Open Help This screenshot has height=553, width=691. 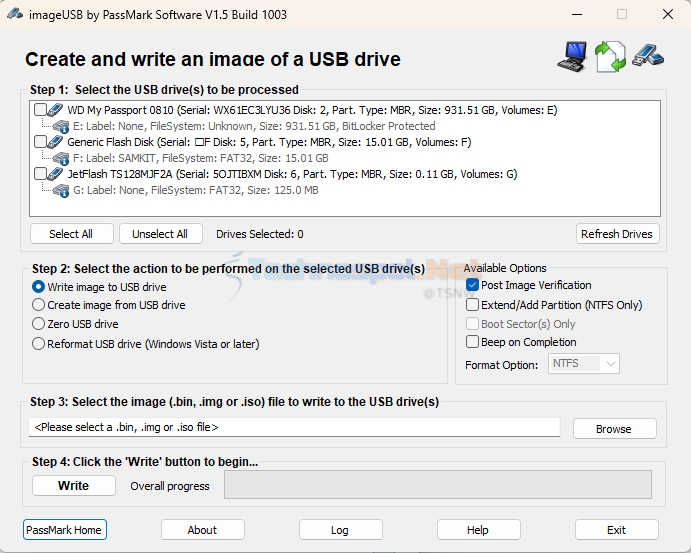478,530
